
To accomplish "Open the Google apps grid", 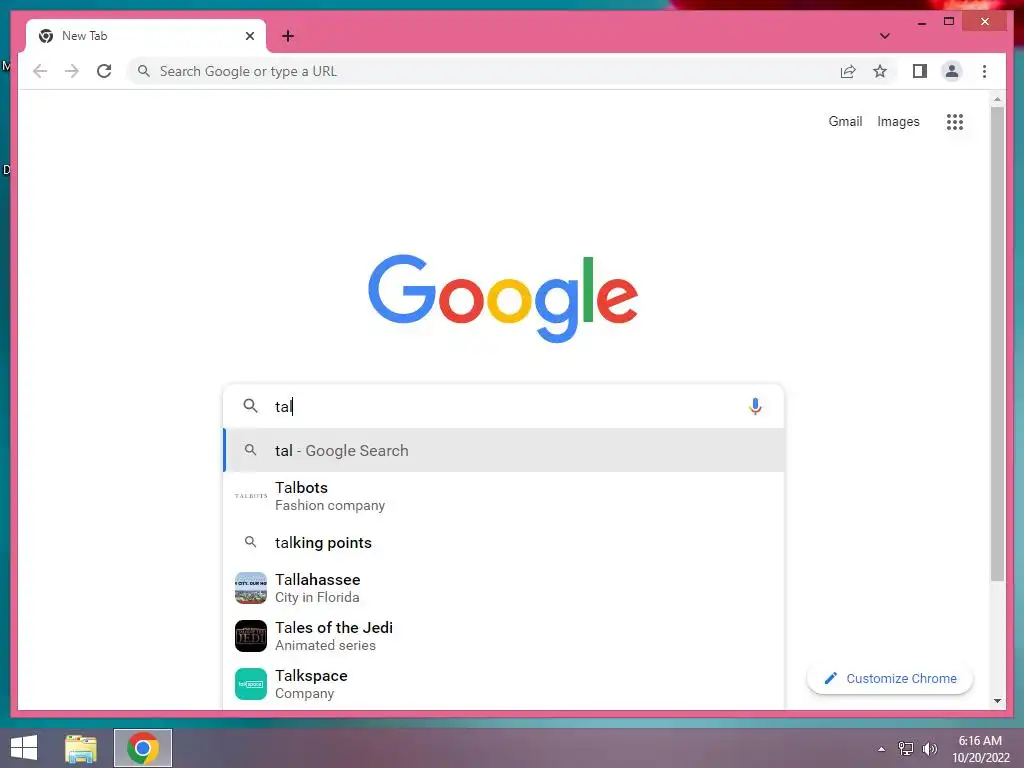I will pos(955,121).
